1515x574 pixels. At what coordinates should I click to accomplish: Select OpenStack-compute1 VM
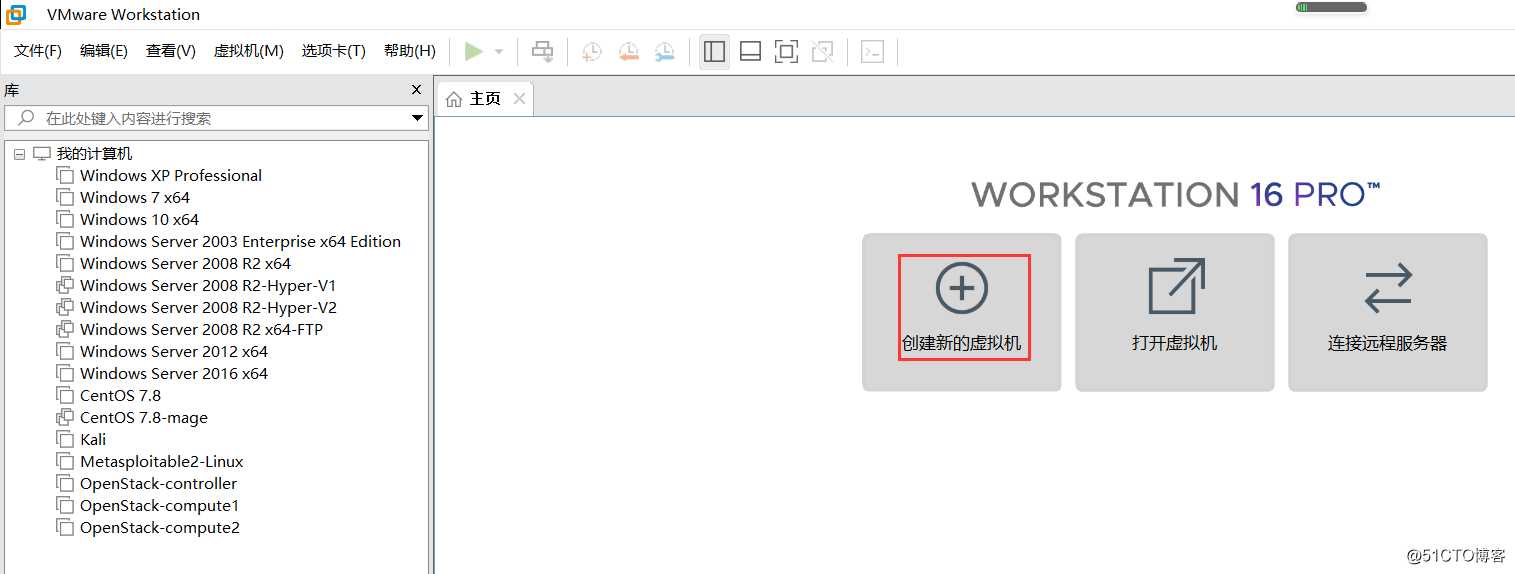coord(160,506)
